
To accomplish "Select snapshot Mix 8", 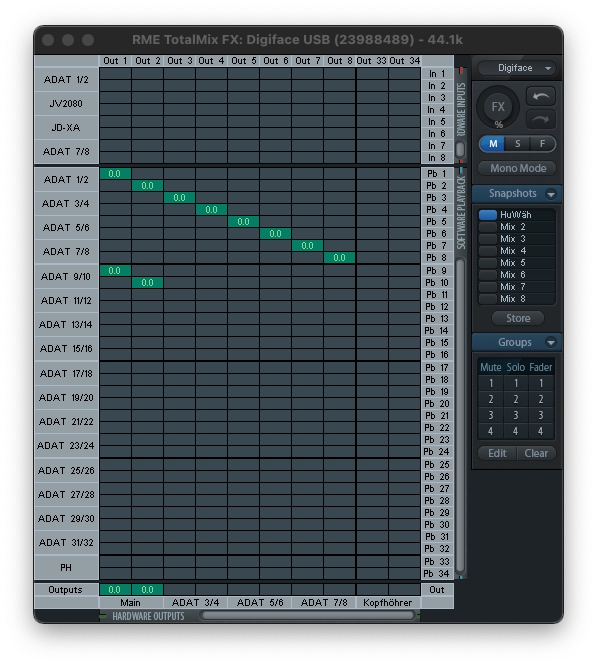I will [x=516, y=299].
